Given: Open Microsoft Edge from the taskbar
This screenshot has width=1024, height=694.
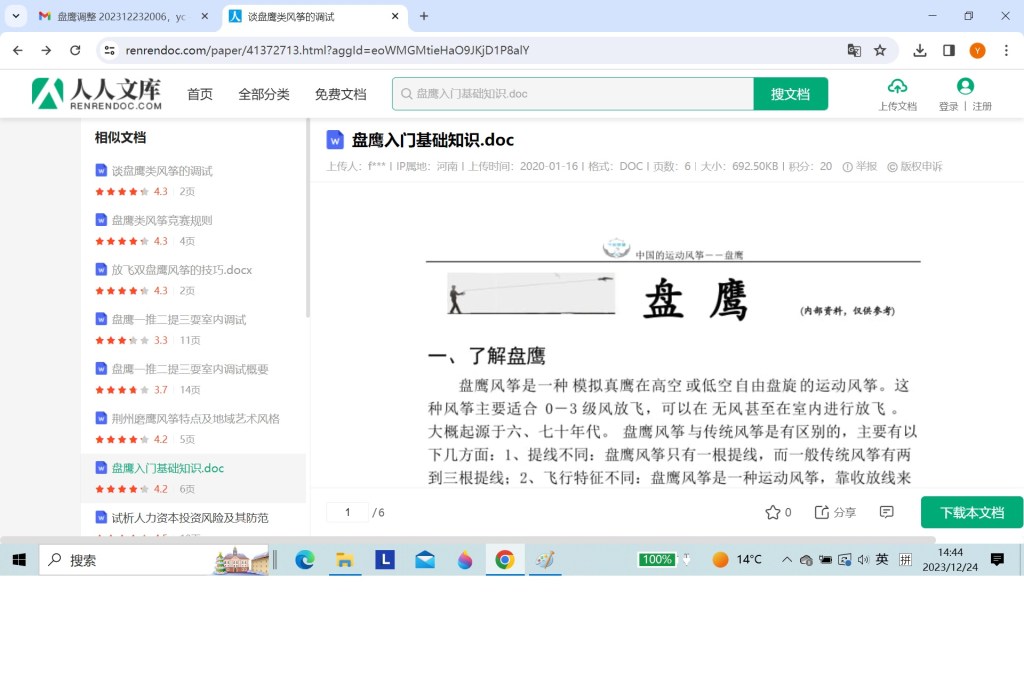Looking at the screenshot, I should click(305, 560).
